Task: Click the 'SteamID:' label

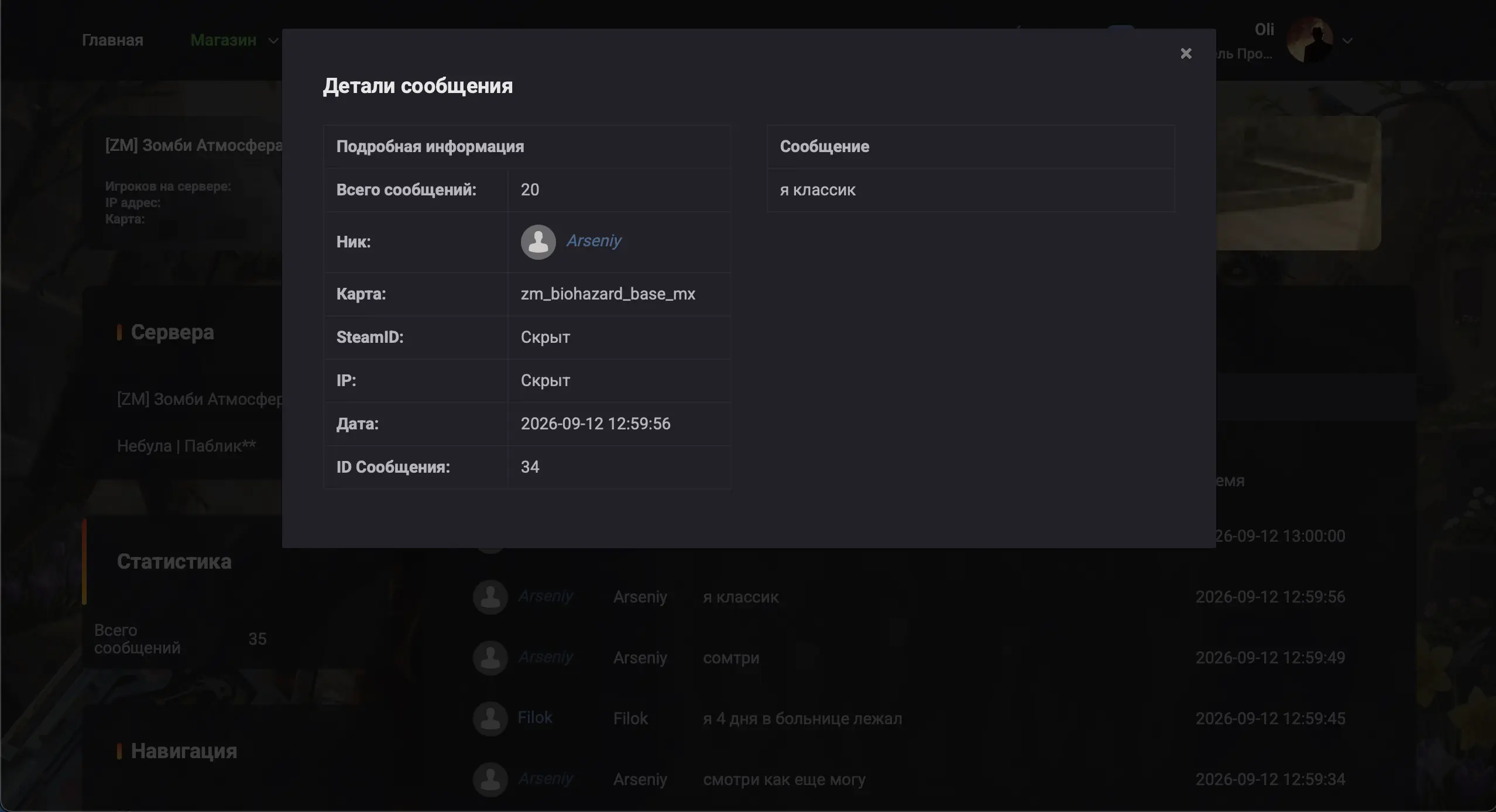Action: click(370, 337)
